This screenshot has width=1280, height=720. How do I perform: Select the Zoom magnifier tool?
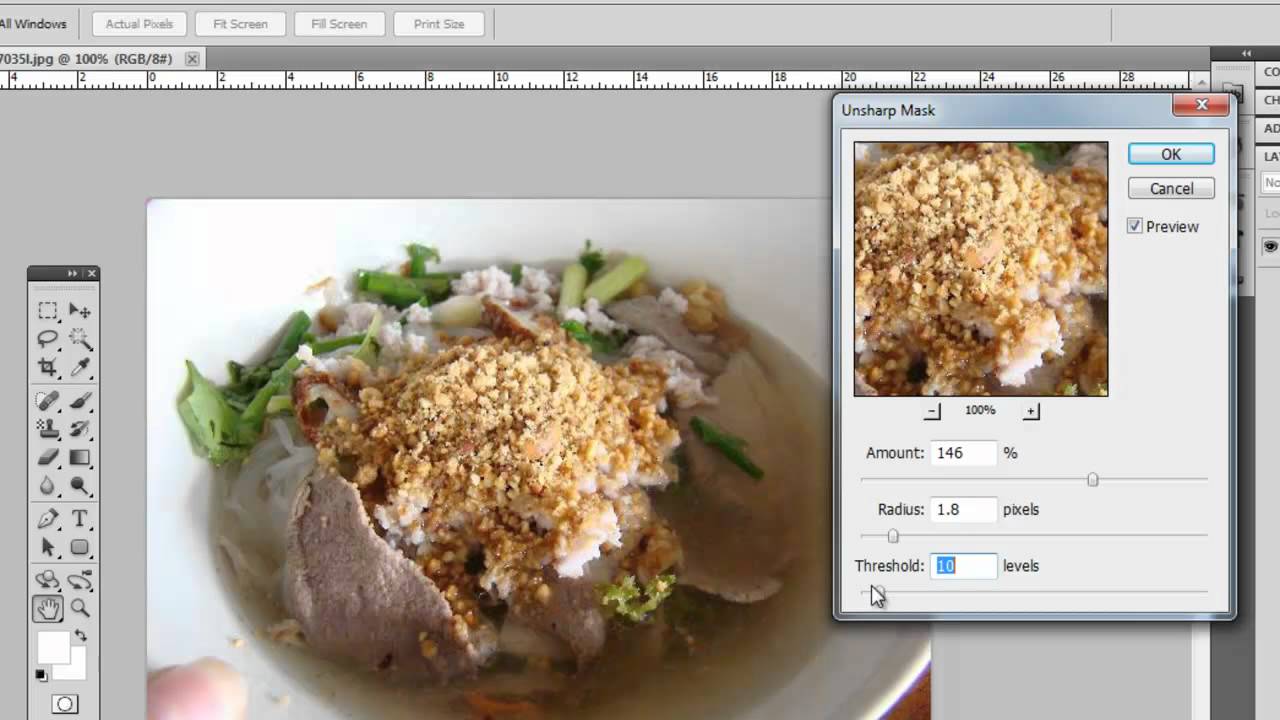(x=80, y=608)
